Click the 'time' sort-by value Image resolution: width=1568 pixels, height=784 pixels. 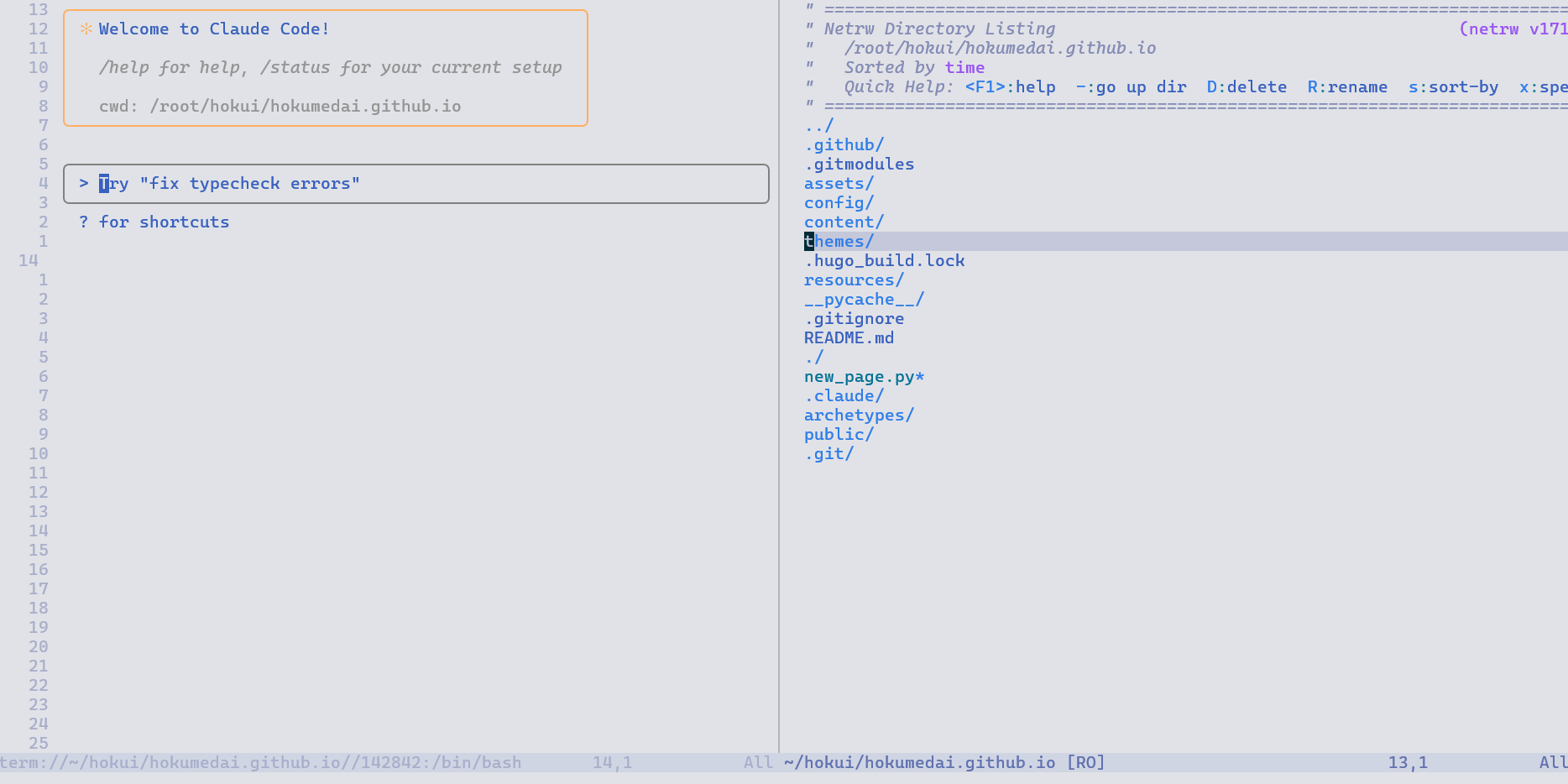[964, 68]
